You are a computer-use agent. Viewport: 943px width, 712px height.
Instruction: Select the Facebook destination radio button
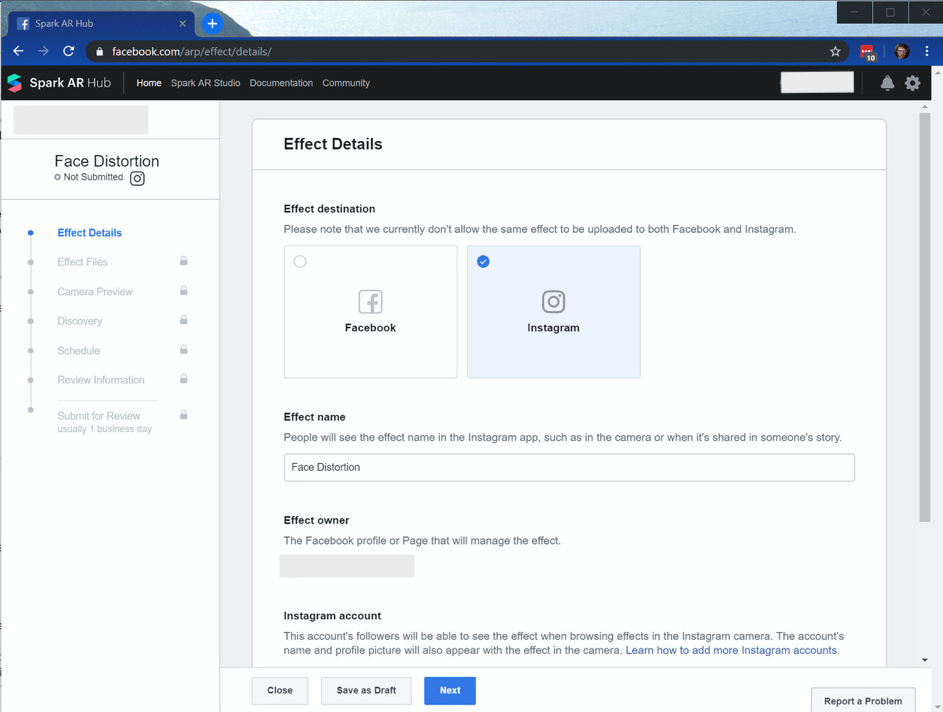[300, 262]
